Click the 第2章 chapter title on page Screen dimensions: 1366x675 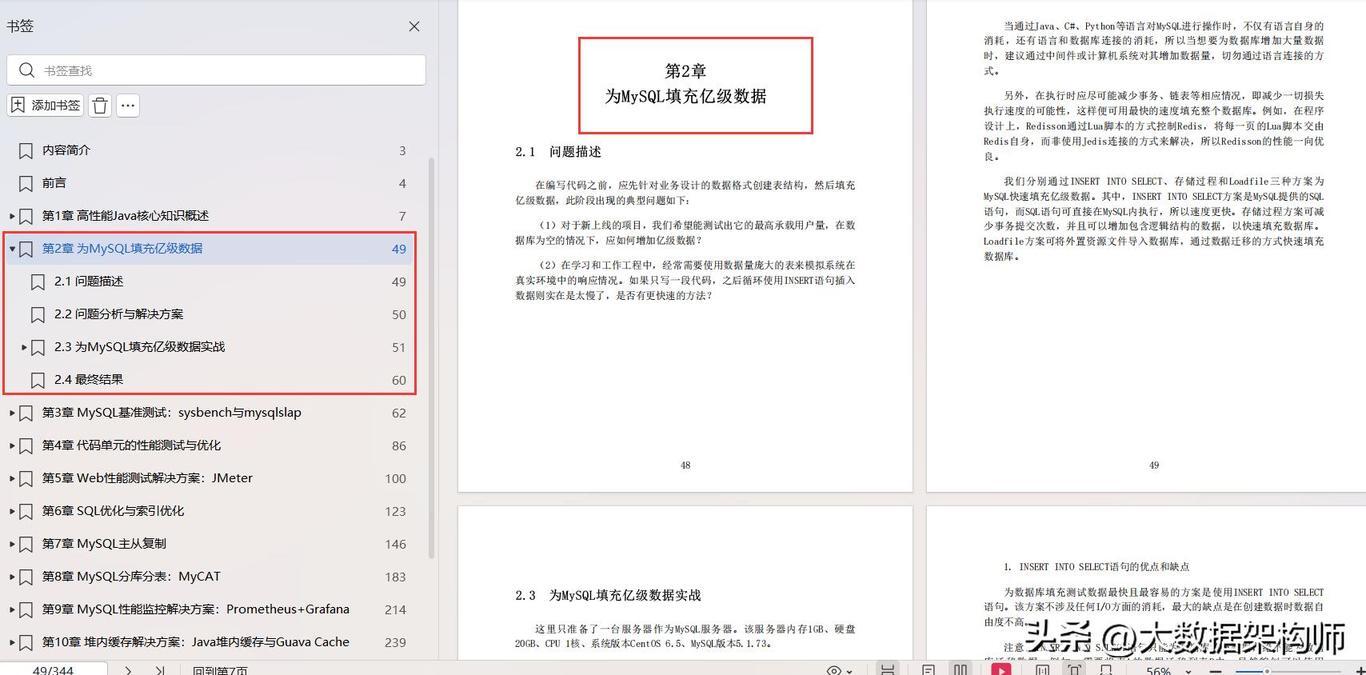click(x=686, y=84)
